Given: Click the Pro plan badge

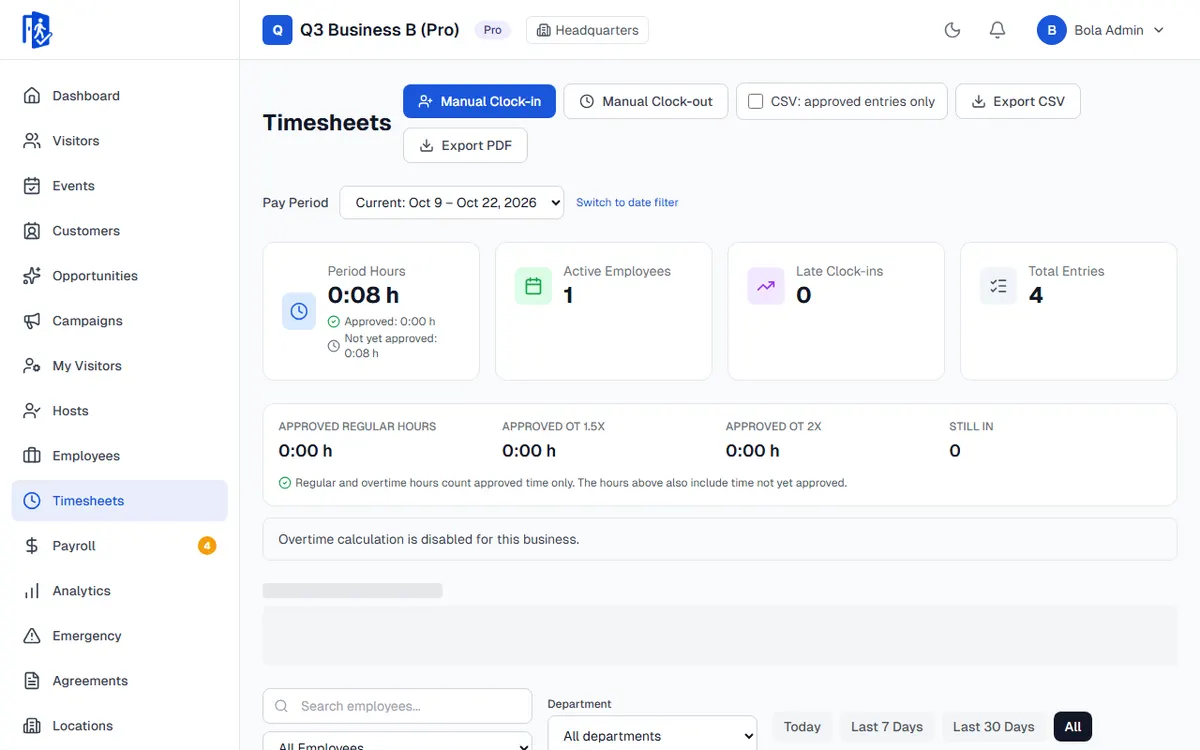Looking at the screenshot, I should 493,30.
